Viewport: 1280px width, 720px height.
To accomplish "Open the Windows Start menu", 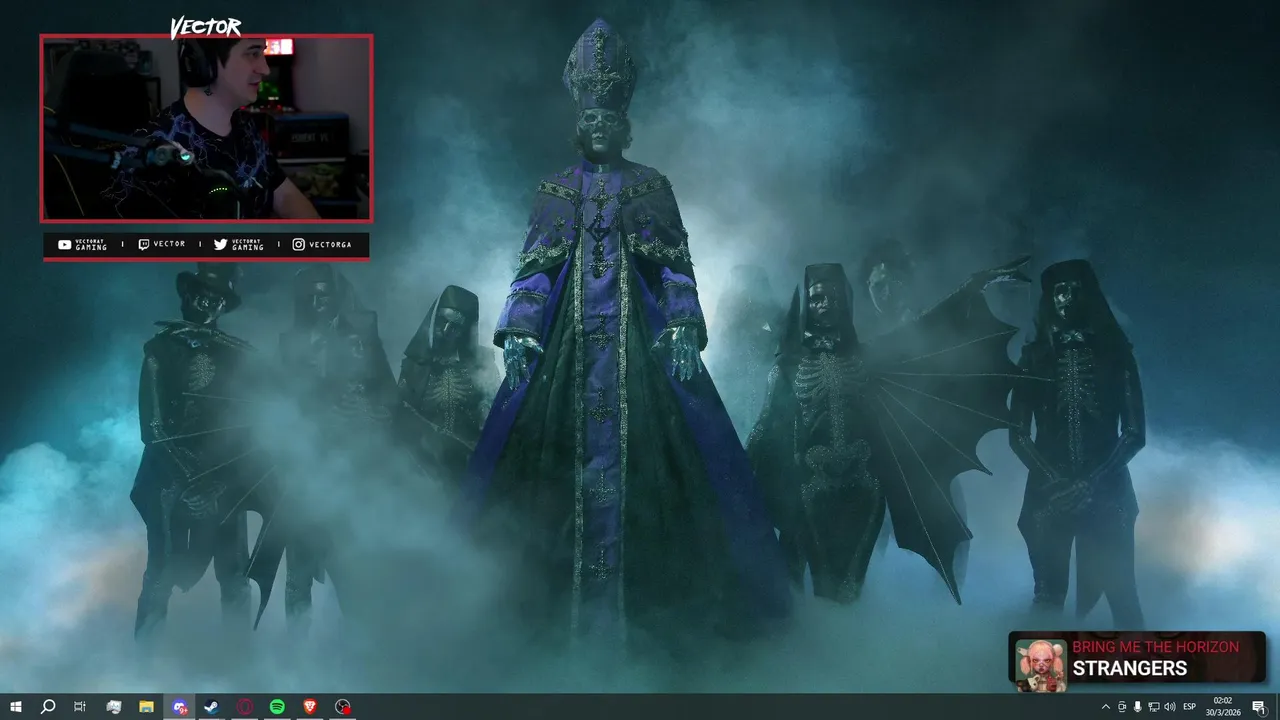I will (x=15, y=707).
